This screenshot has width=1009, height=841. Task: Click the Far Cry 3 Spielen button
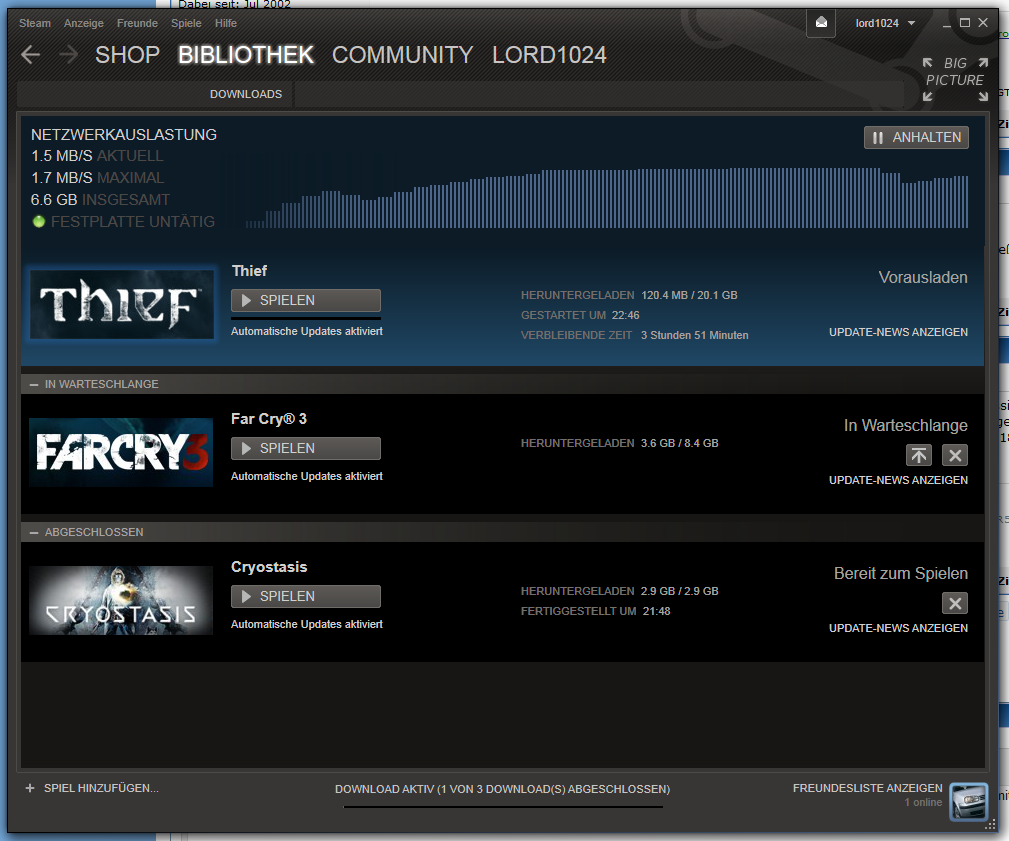point(306,448)
